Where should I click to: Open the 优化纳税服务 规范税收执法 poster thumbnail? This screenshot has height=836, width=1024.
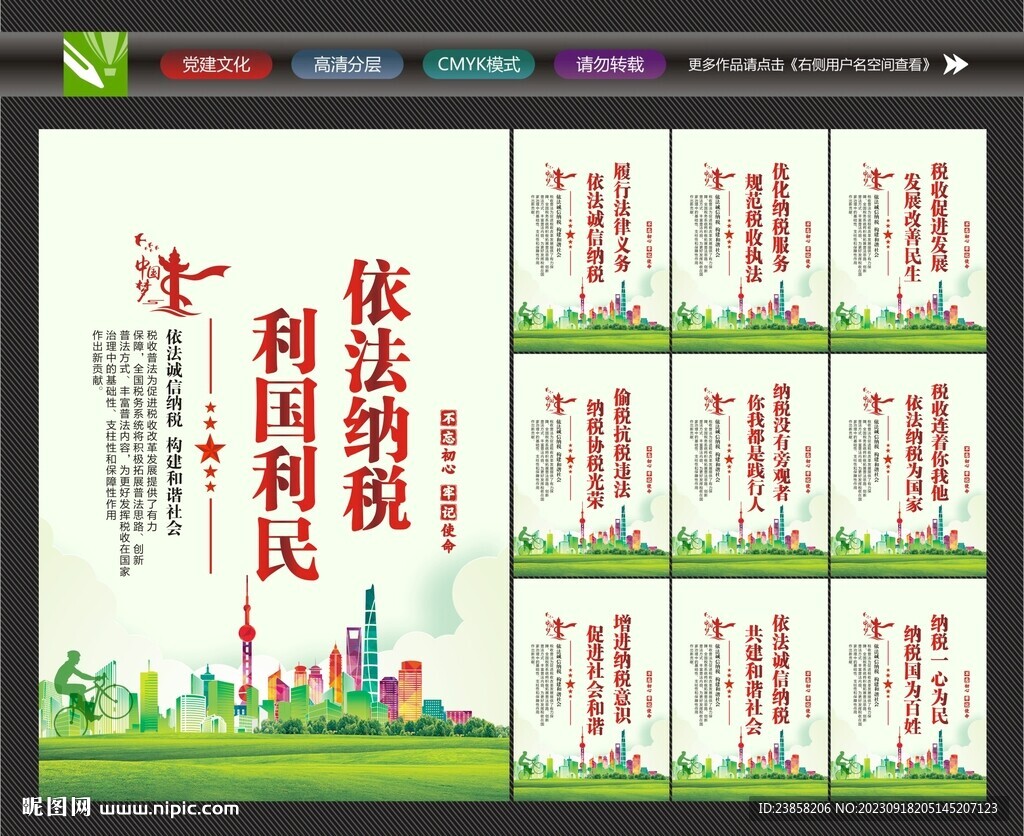(750, 241)
